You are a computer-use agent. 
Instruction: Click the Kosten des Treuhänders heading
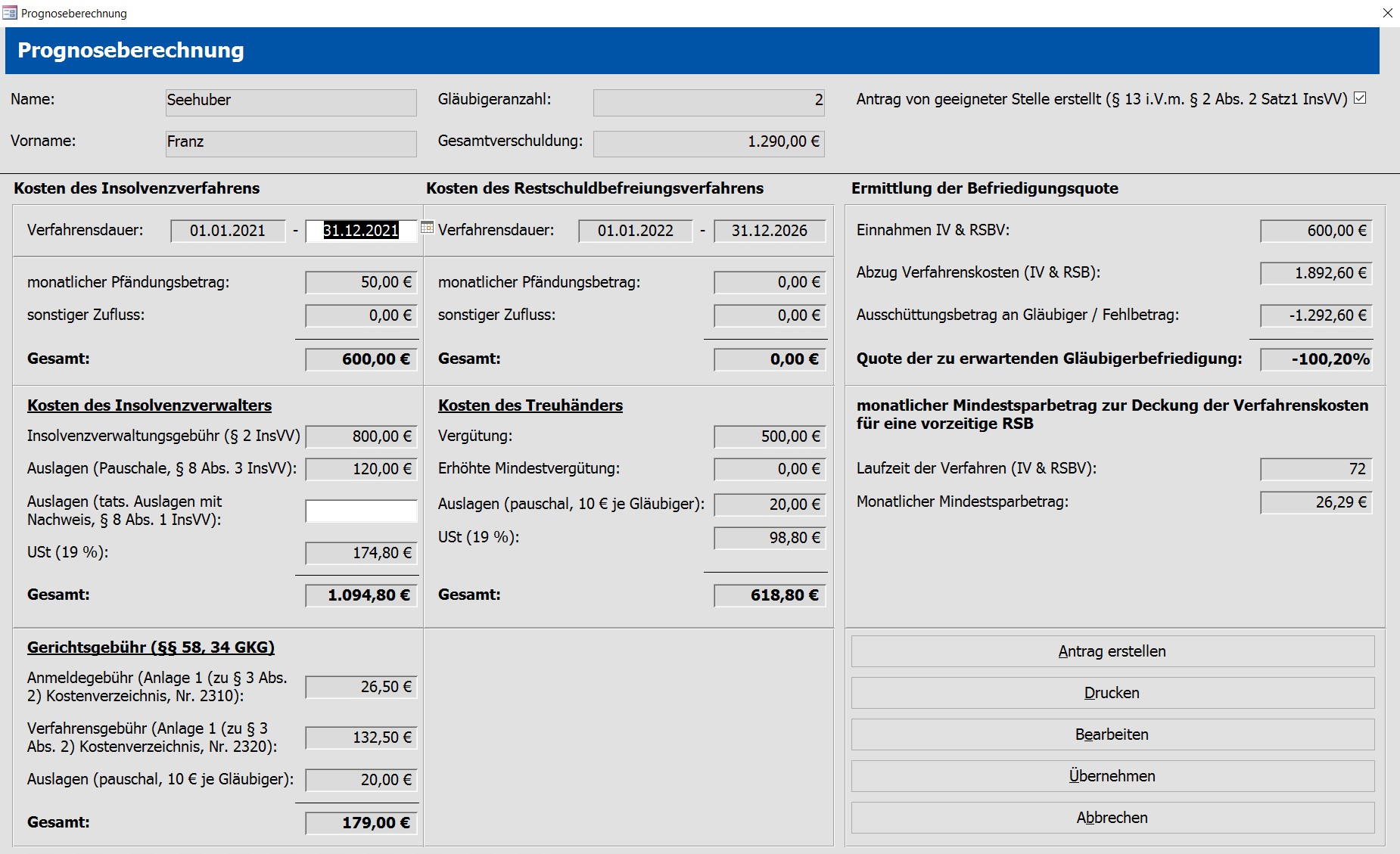(x=530, y=405)
